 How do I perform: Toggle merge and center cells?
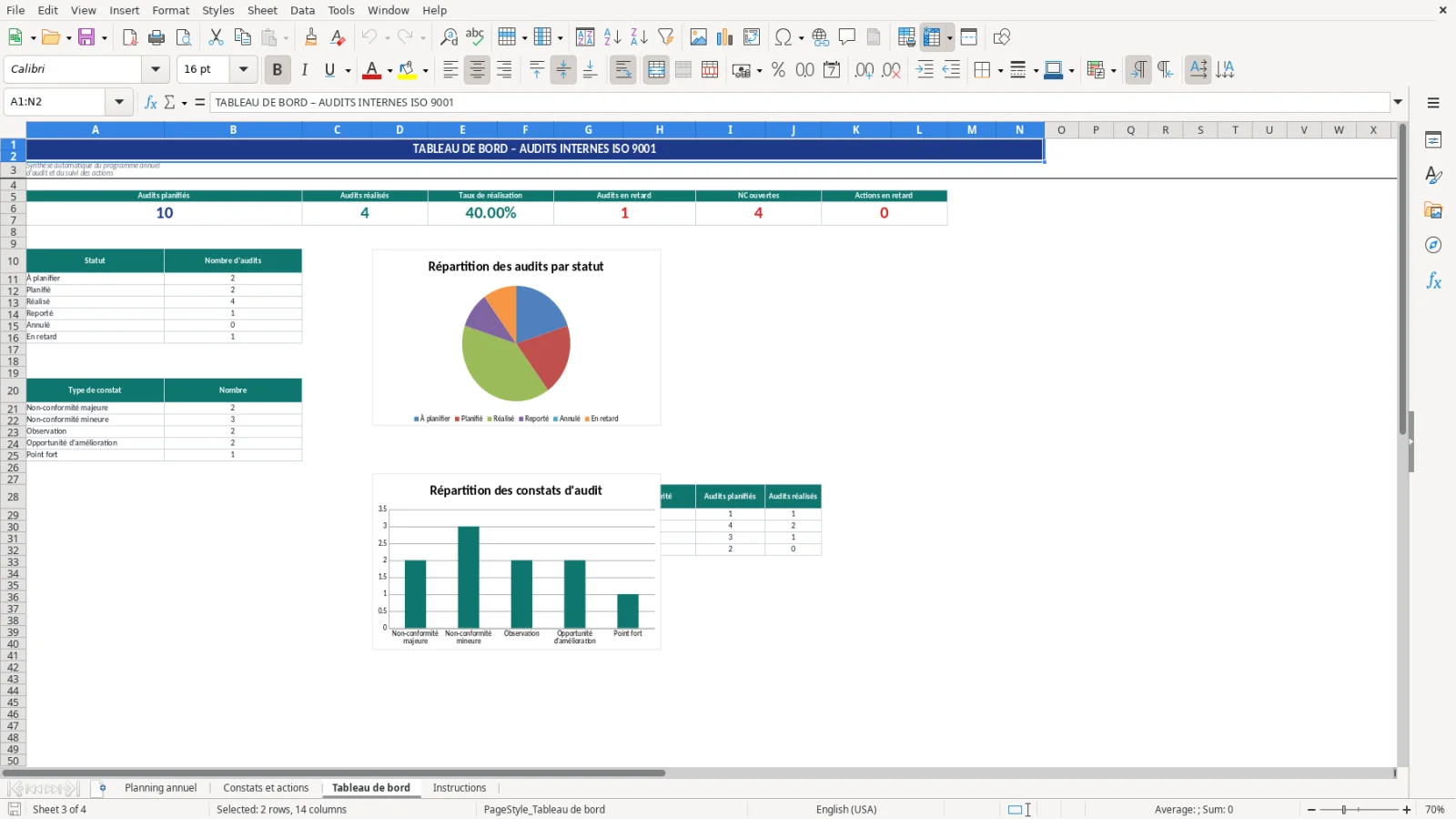tap(656, 70)
